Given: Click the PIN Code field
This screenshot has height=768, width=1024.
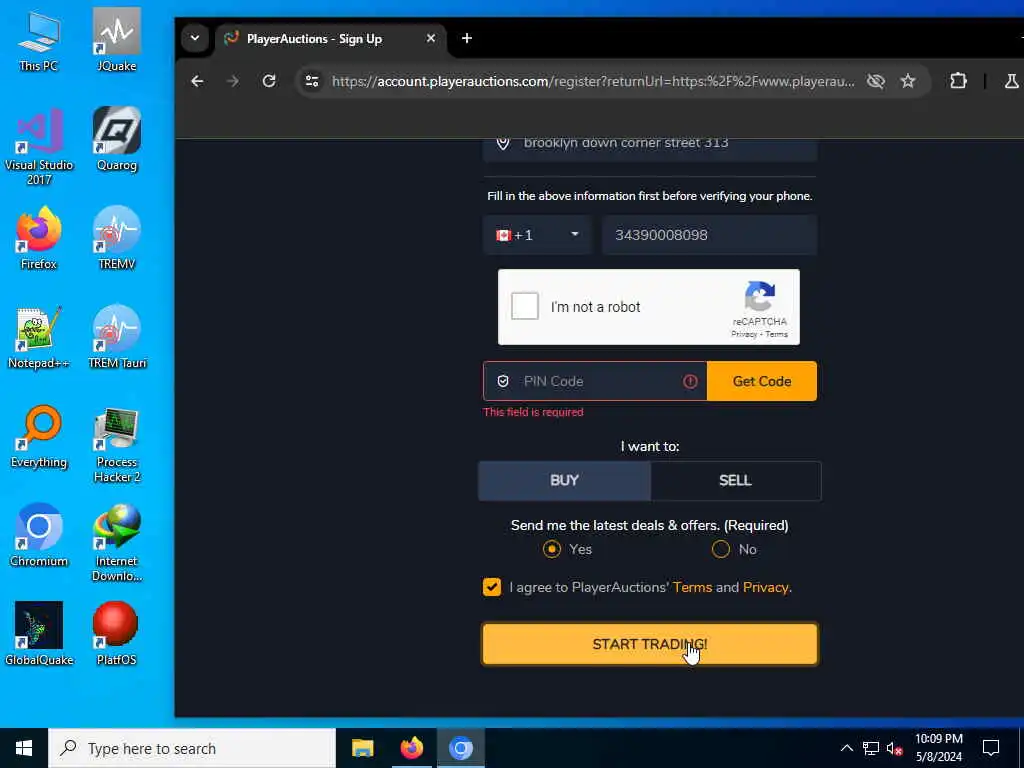Looking at the screenshot, I should pos(595,381).
